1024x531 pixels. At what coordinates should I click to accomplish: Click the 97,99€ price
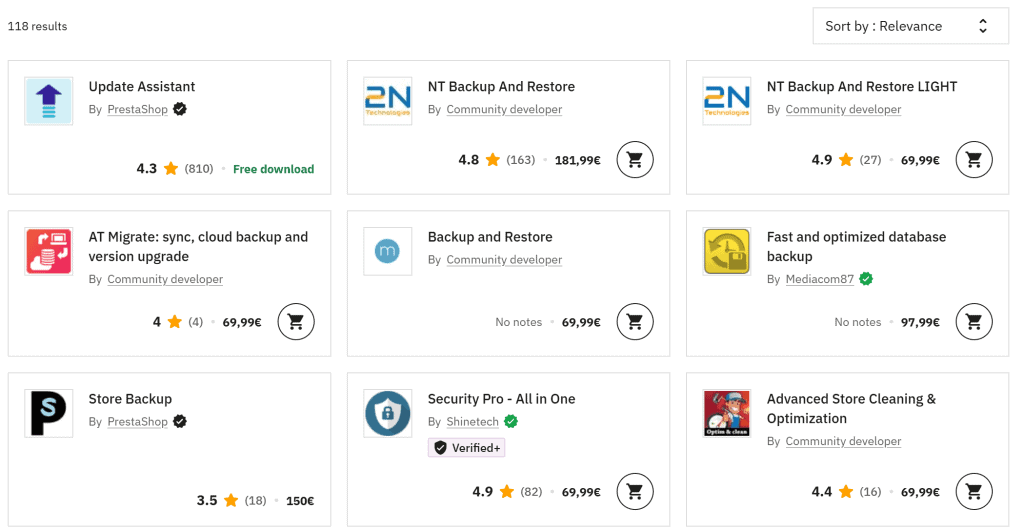coord(920,322)
